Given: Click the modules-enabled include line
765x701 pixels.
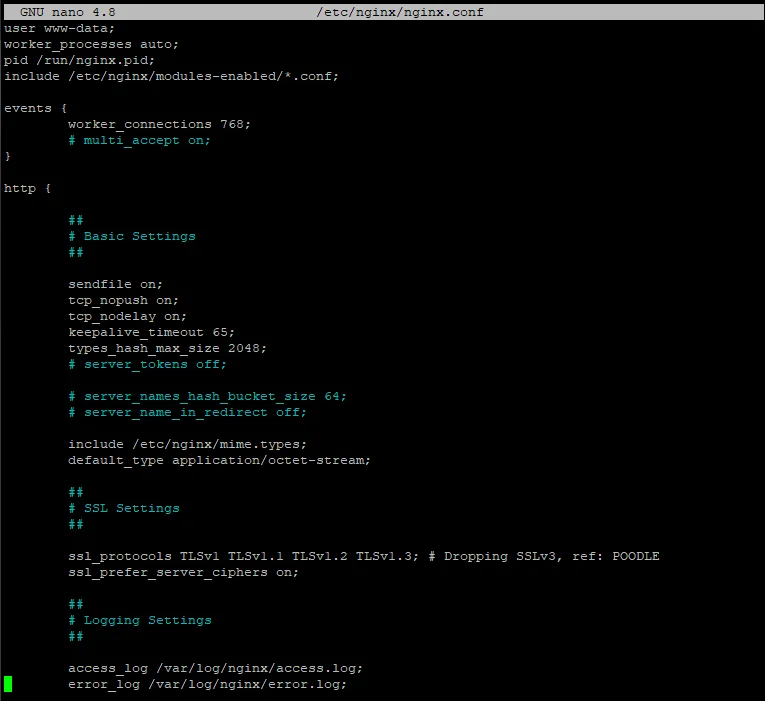Looking at the screenshot, I should 171,76.
